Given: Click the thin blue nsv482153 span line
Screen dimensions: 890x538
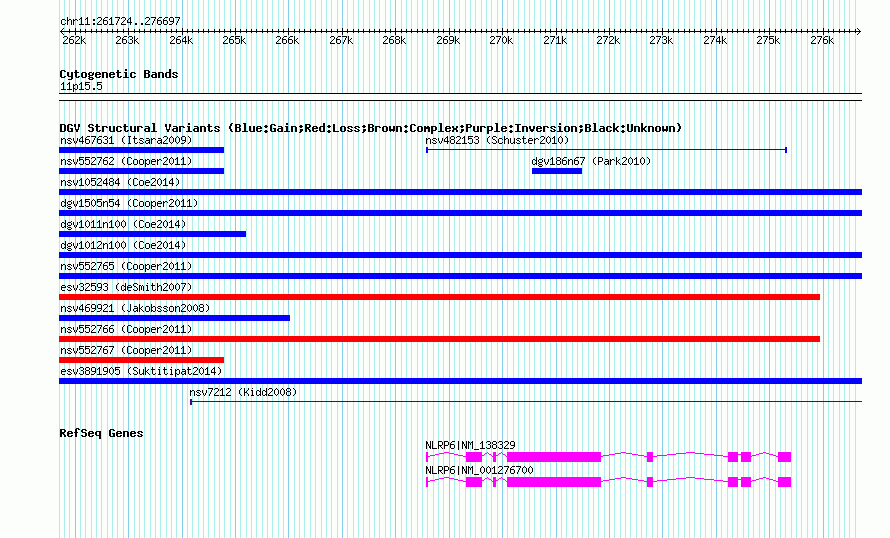Looking at the screenshot, I should pyautogui.click(x=606, y=150).
